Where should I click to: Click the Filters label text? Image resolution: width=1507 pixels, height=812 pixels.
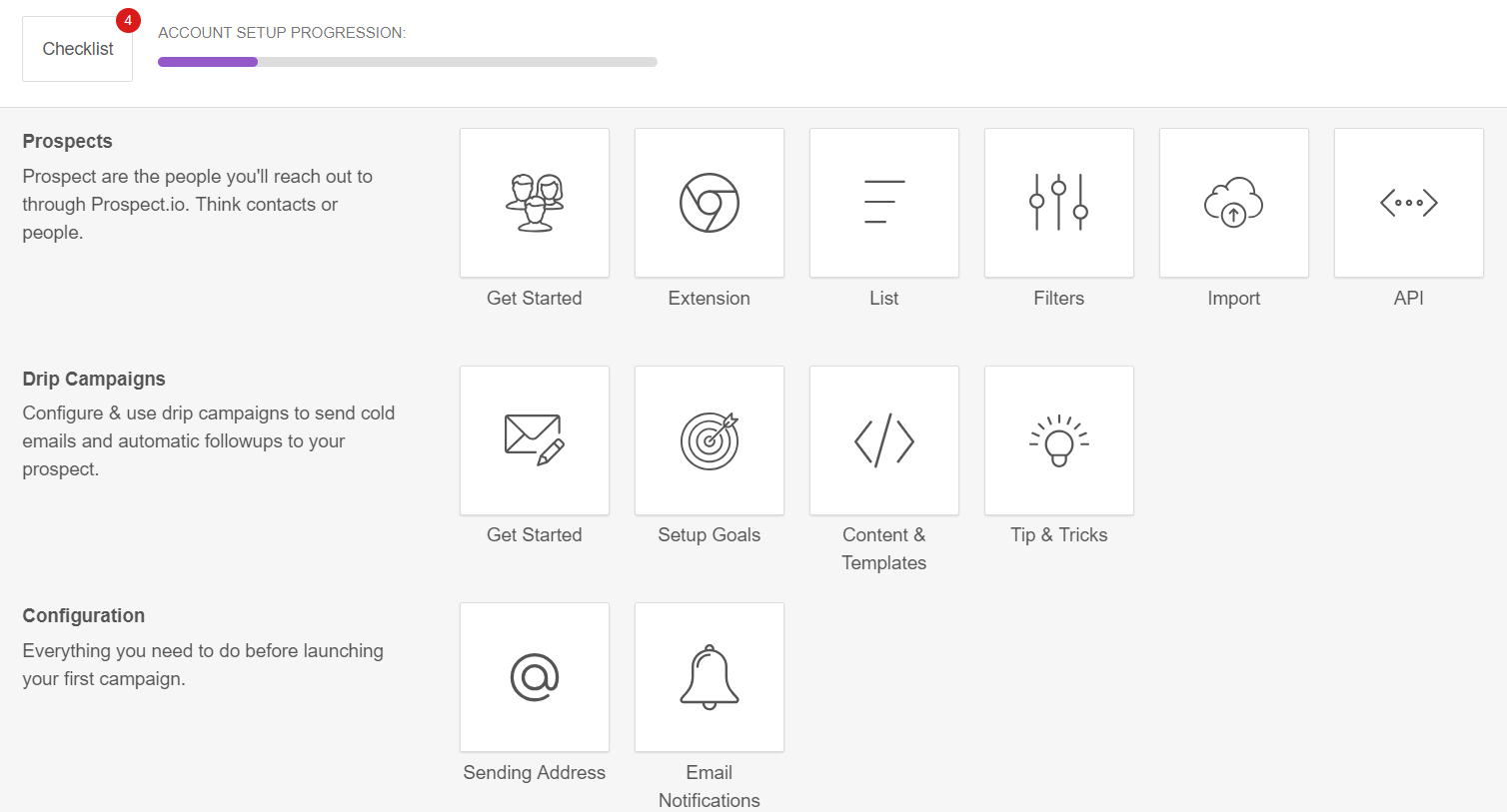[1059, 298]
